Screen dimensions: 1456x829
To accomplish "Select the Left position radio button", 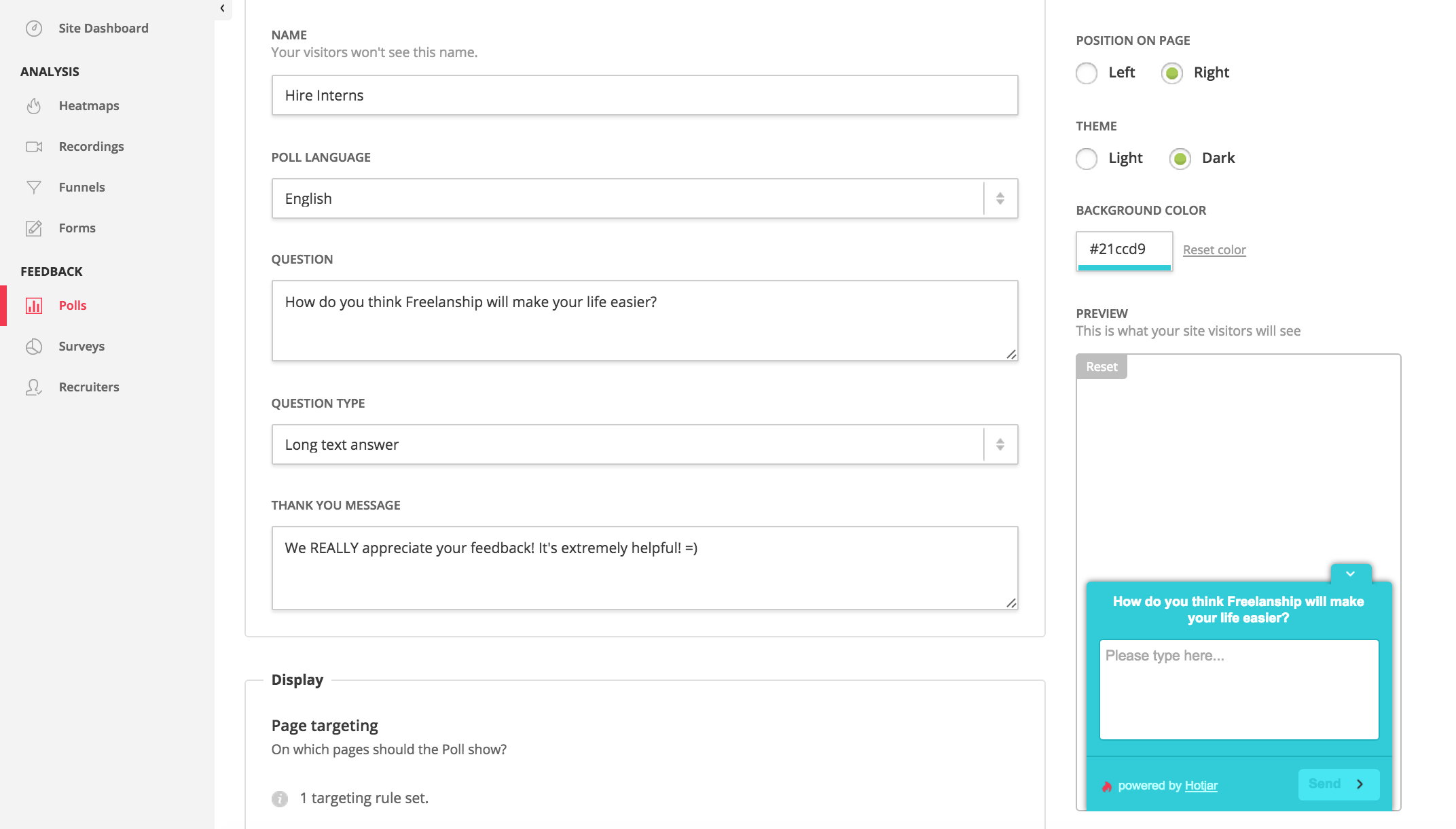I will click(x=1087, y=73).
